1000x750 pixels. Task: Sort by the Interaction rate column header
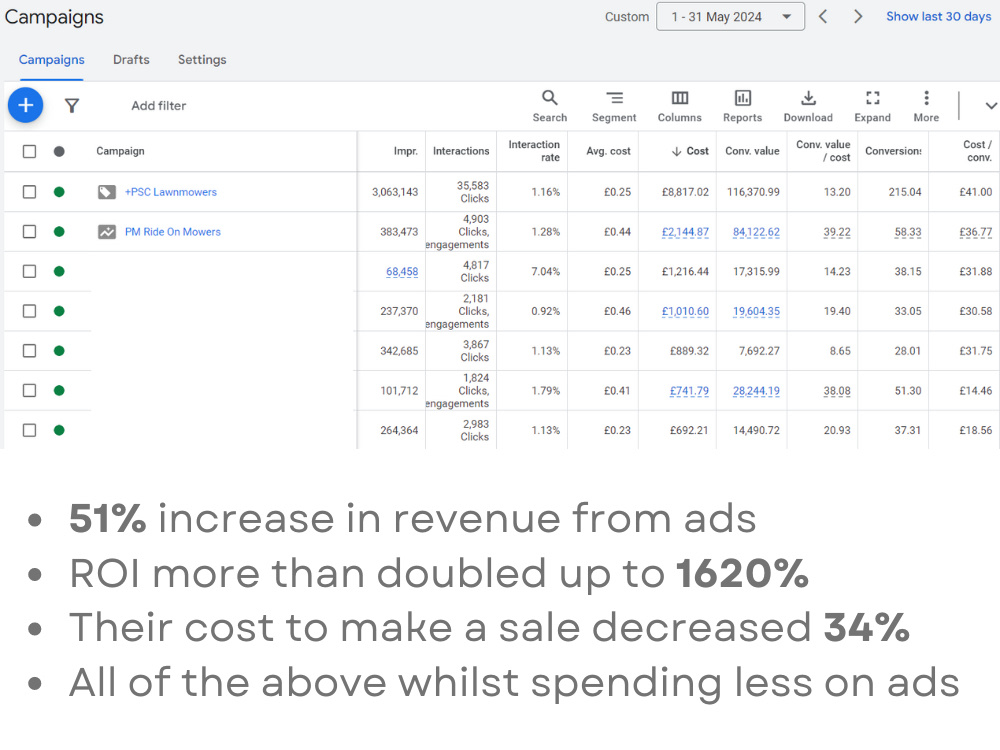(534, 151)
